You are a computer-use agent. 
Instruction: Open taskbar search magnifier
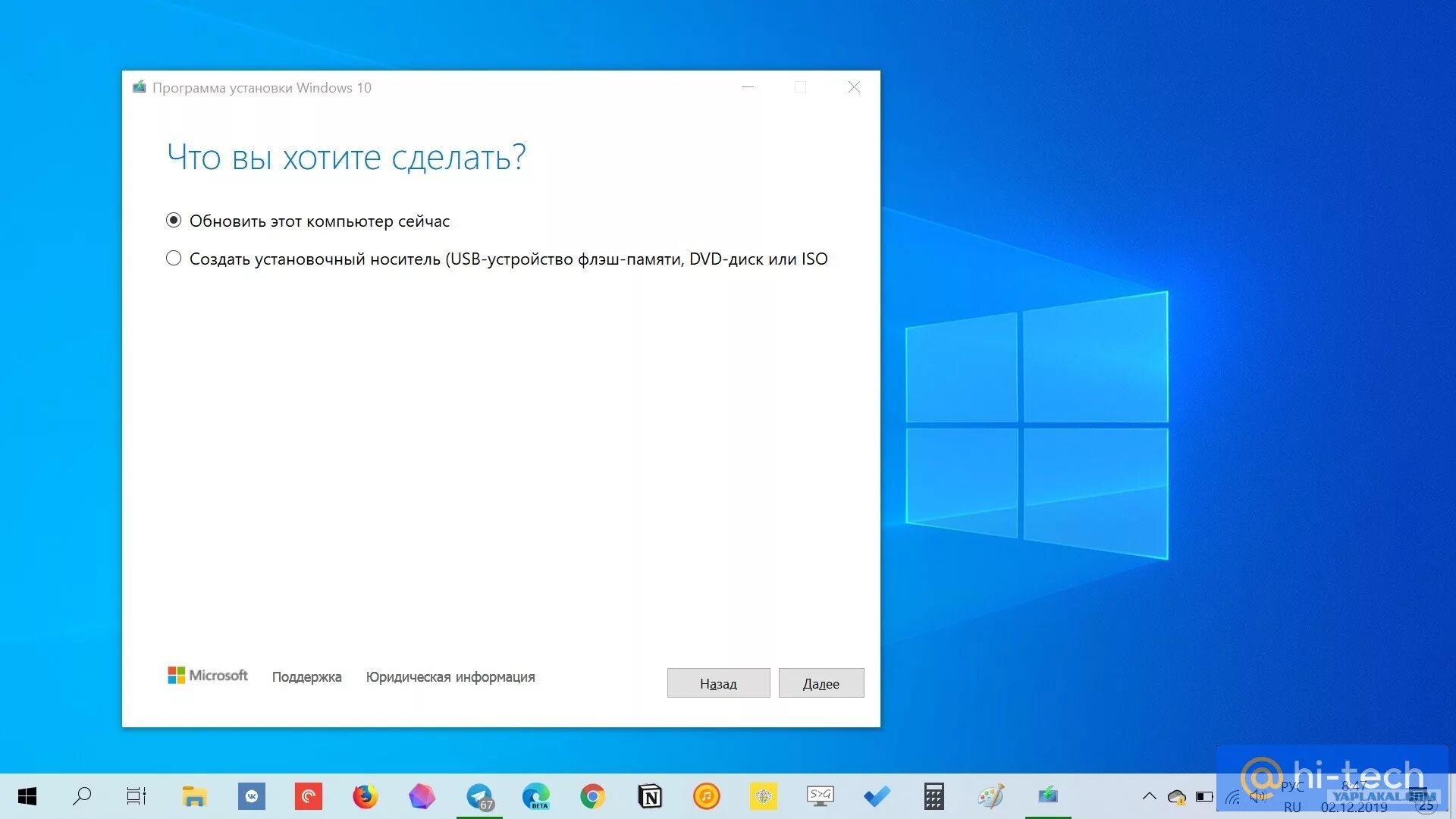click(x=82, y=796)
